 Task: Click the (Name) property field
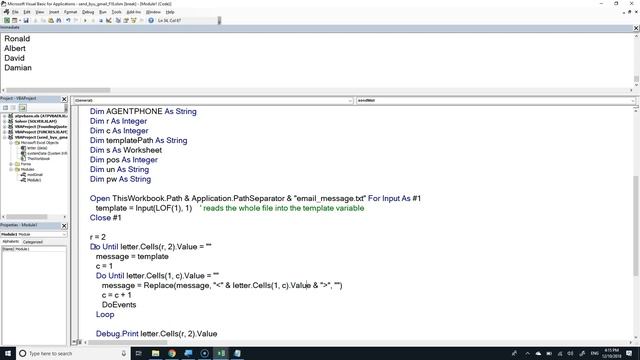[x=33, y=249]
